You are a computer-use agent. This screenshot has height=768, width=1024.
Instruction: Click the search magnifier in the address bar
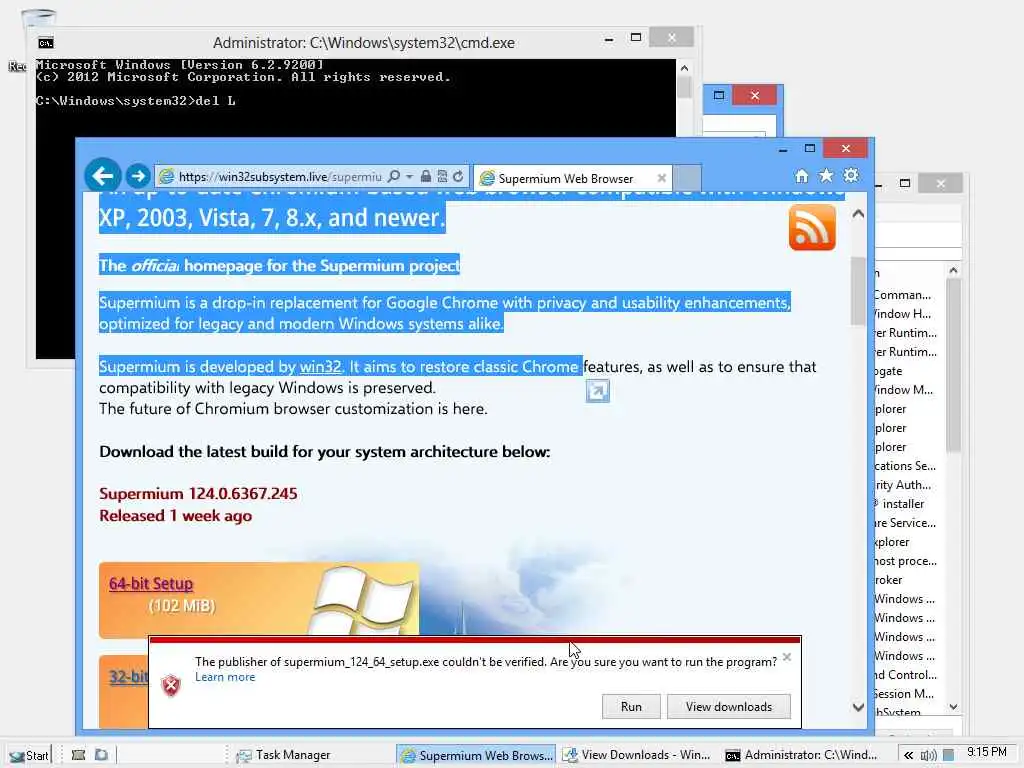coord(393,176)
